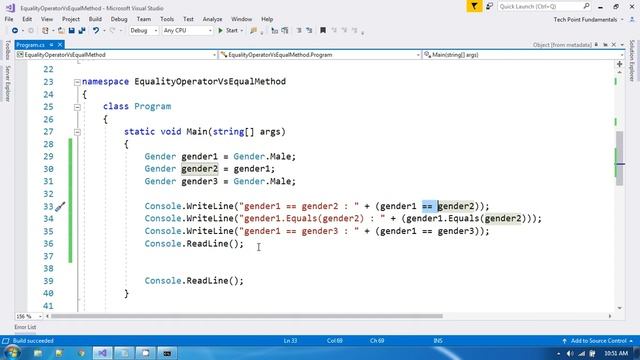Collapse the static void Main outlining region
The height and width of the screenshot is (360, 640).
(x=77, y=132)
